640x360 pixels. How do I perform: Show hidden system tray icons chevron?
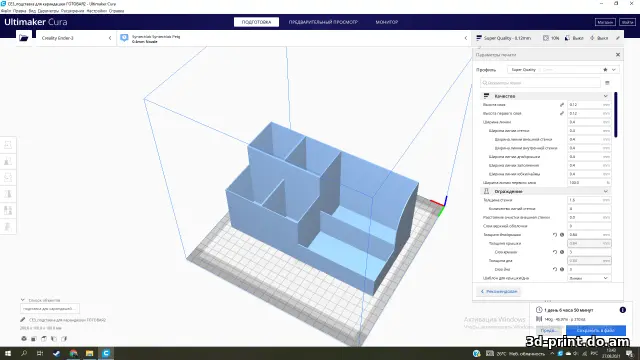[552, 353]
